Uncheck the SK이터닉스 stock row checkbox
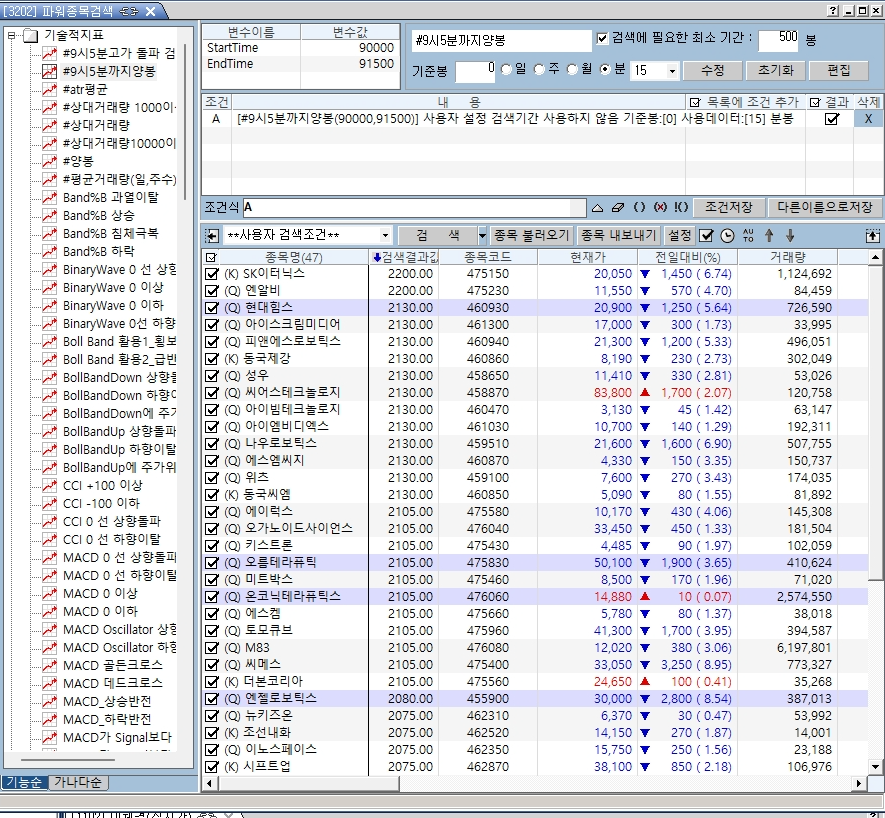 pos(211,273)
